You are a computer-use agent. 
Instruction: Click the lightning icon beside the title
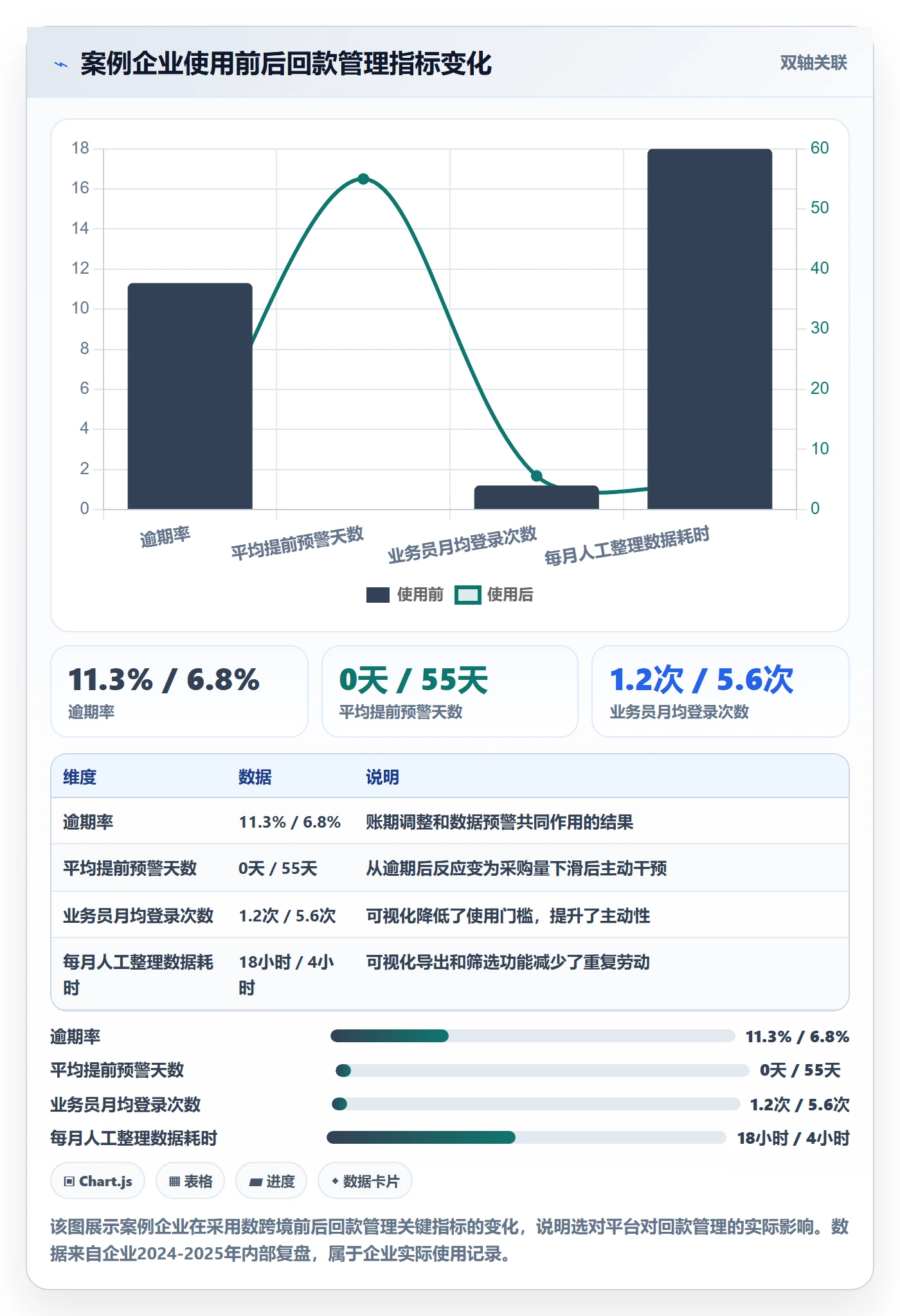61,64
